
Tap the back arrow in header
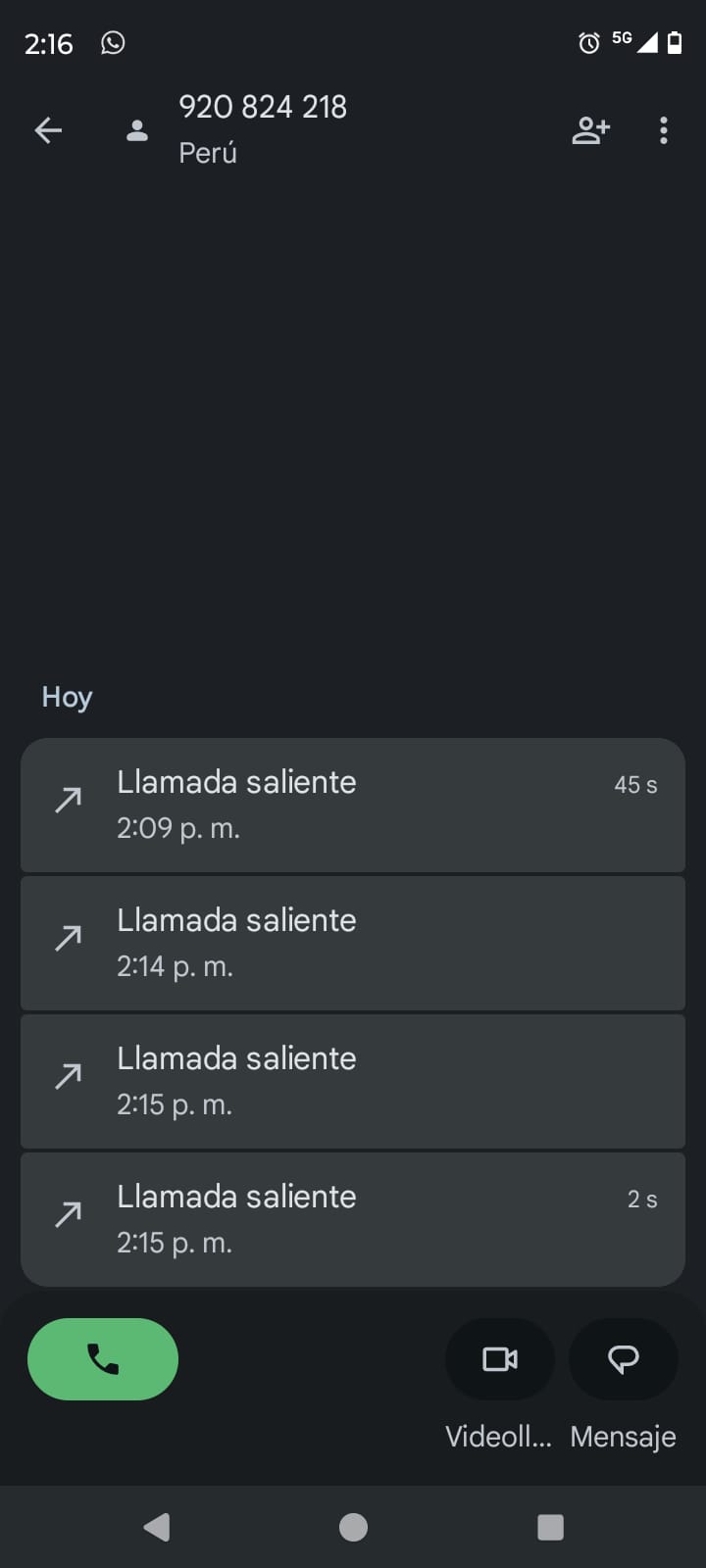coord(48,130)
